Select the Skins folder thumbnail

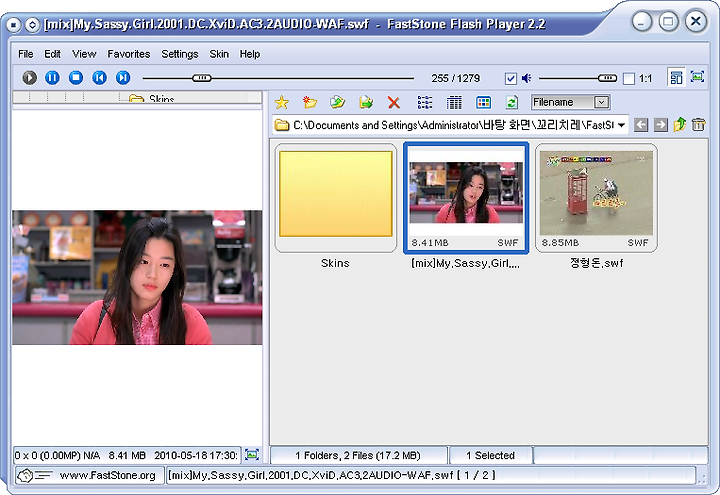coord(336,197)
